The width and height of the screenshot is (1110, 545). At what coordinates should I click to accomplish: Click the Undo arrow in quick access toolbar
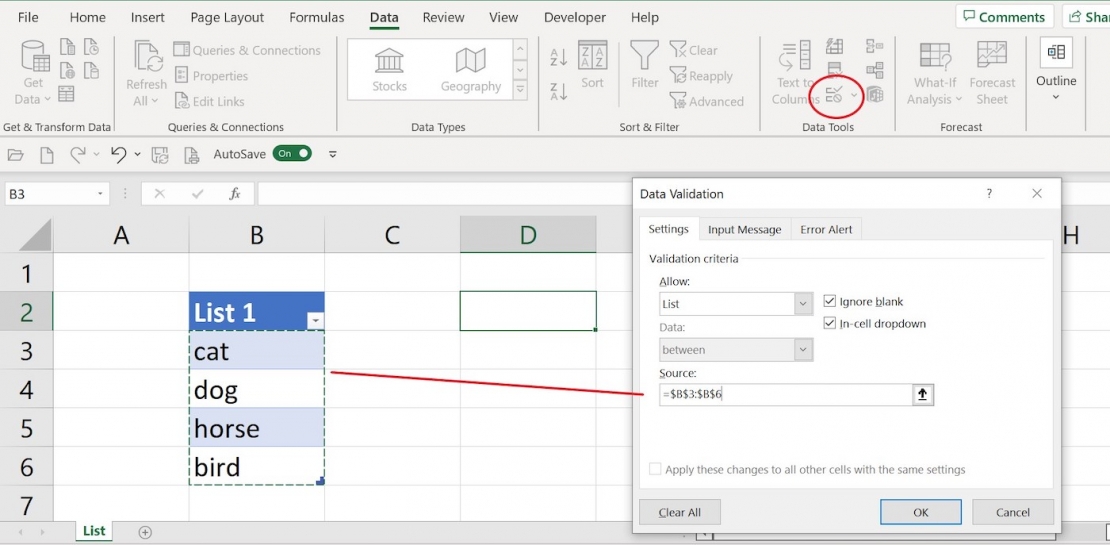point(118,154)
